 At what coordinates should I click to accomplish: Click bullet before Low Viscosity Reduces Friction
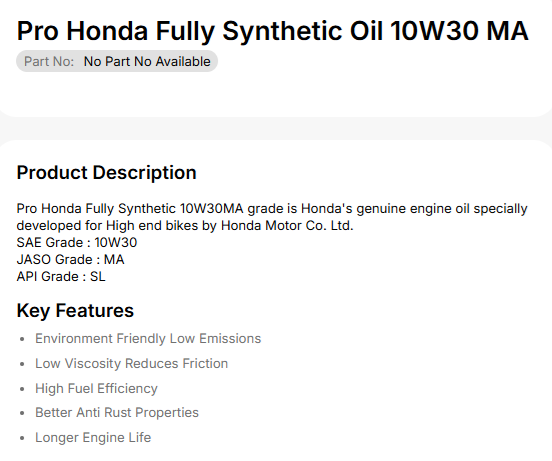(x=23, y=364)
